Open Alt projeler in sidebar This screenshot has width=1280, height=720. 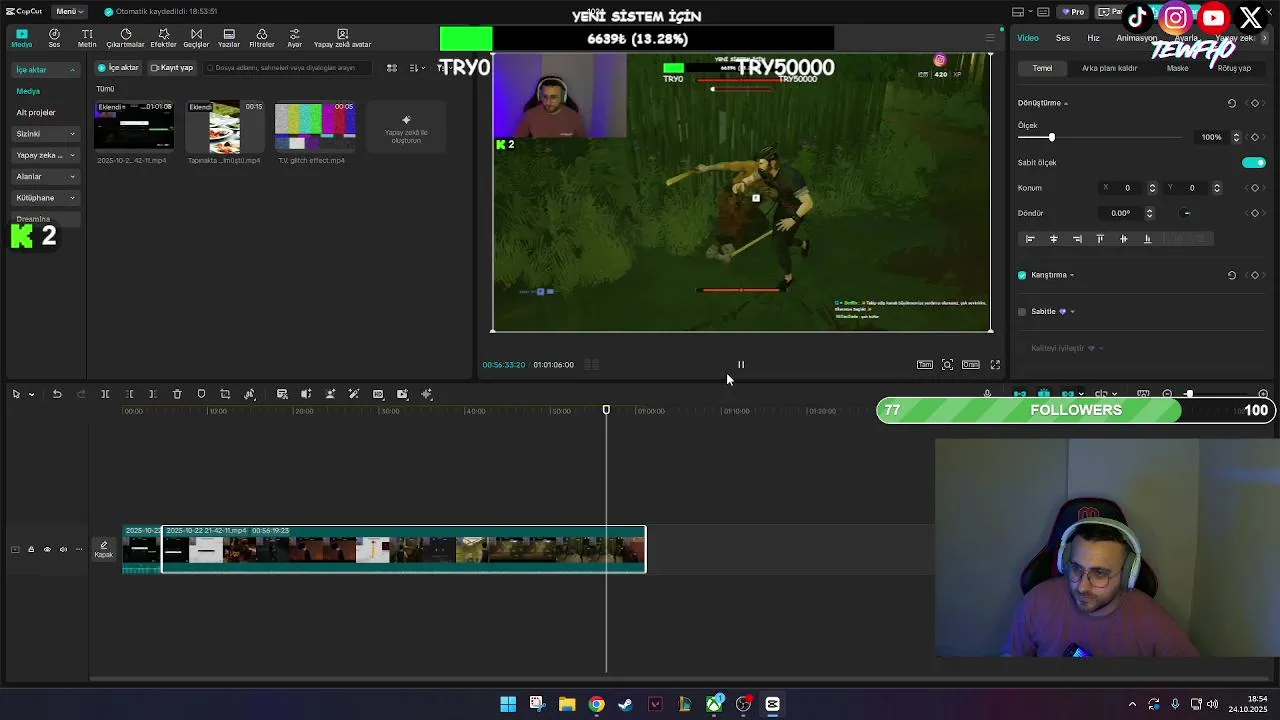point(36,113)
